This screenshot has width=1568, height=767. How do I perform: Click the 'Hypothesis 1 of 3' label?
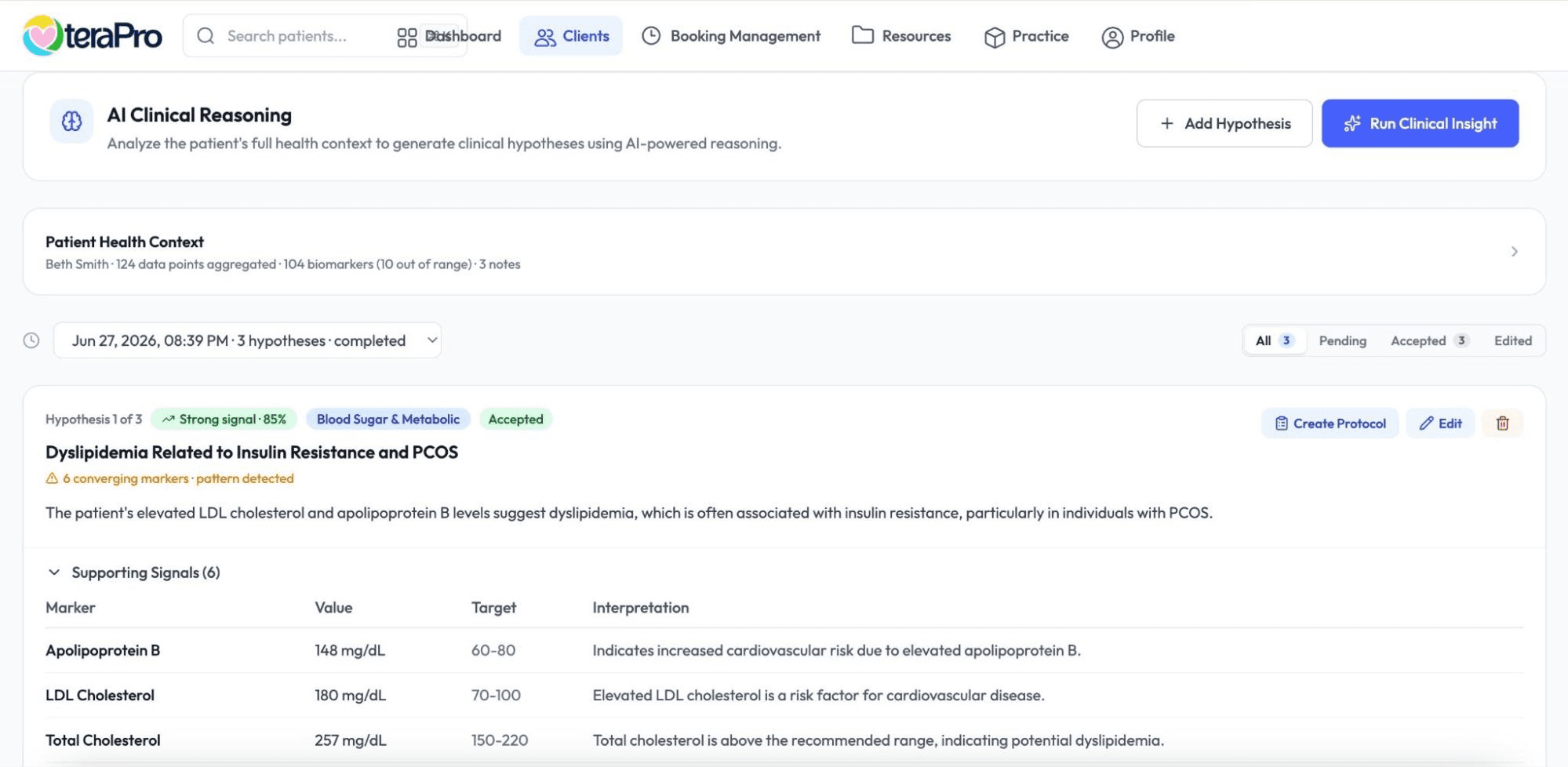click(94, 420)
